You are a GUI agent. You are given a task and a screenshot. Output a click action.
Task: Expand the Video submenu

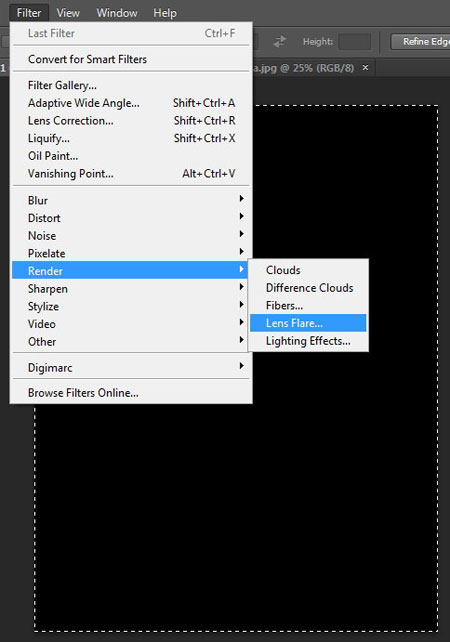click(x=131, y=323)
